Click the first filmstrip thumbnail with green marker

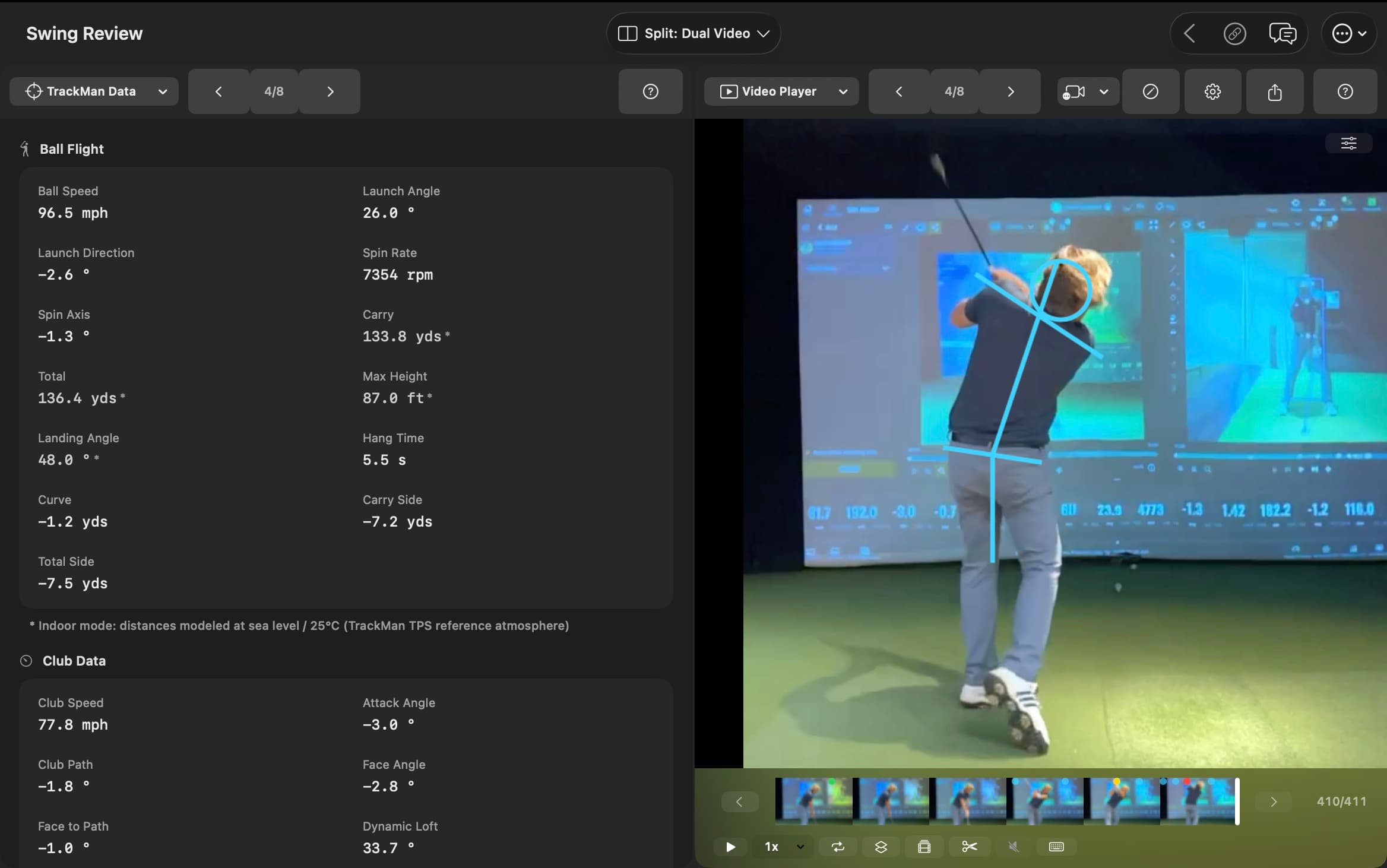point(814,802)
